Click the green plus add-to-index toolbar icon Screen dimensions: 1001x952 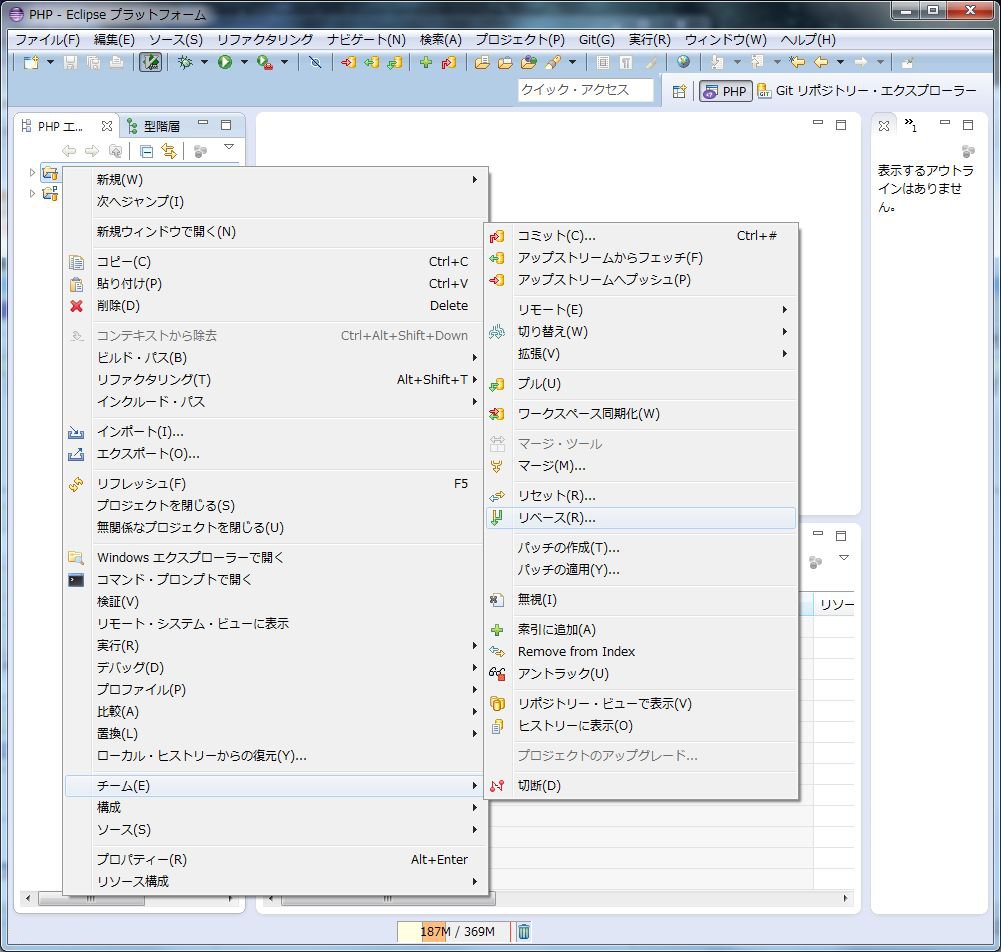pos(426,63)
